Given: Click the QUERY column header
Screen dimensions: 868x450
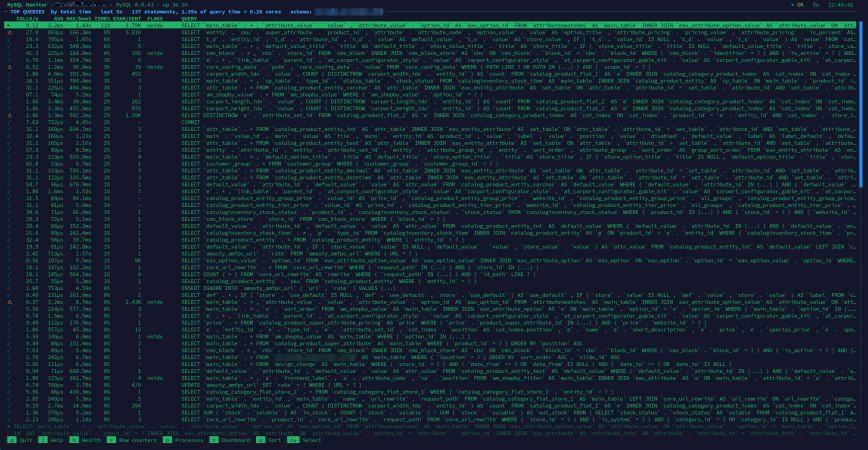Looking at the screenshot, I should click(x=189, y=19).
